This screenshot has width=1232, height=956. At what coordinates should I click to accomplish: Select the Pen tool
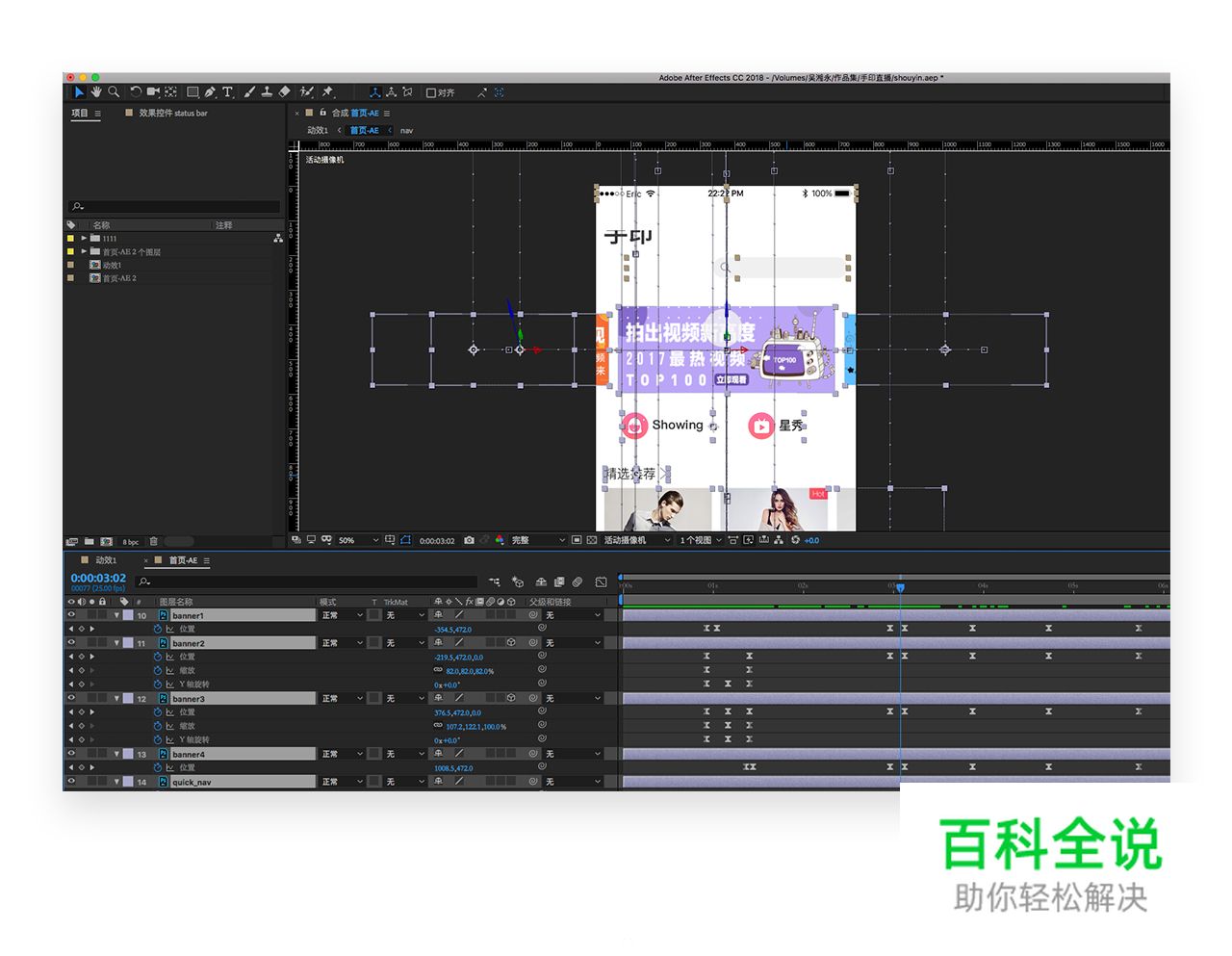pyautogui.click(x=210, y=91)
